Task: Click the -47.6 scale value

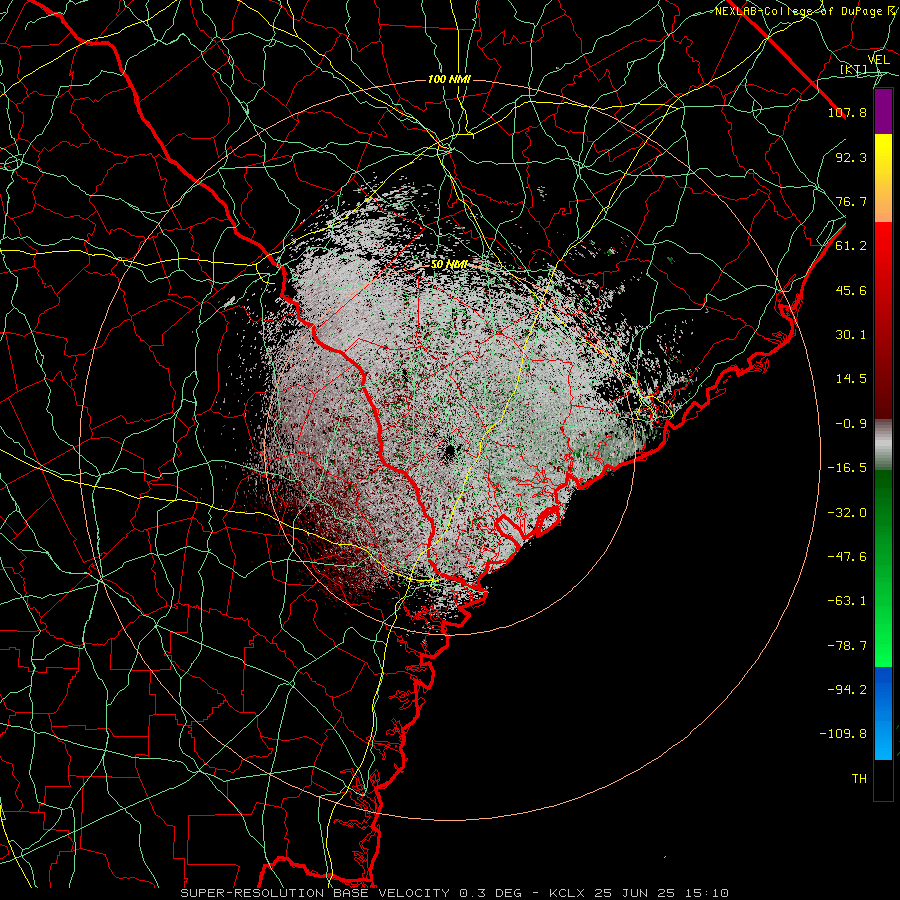Action: (847, 557)
